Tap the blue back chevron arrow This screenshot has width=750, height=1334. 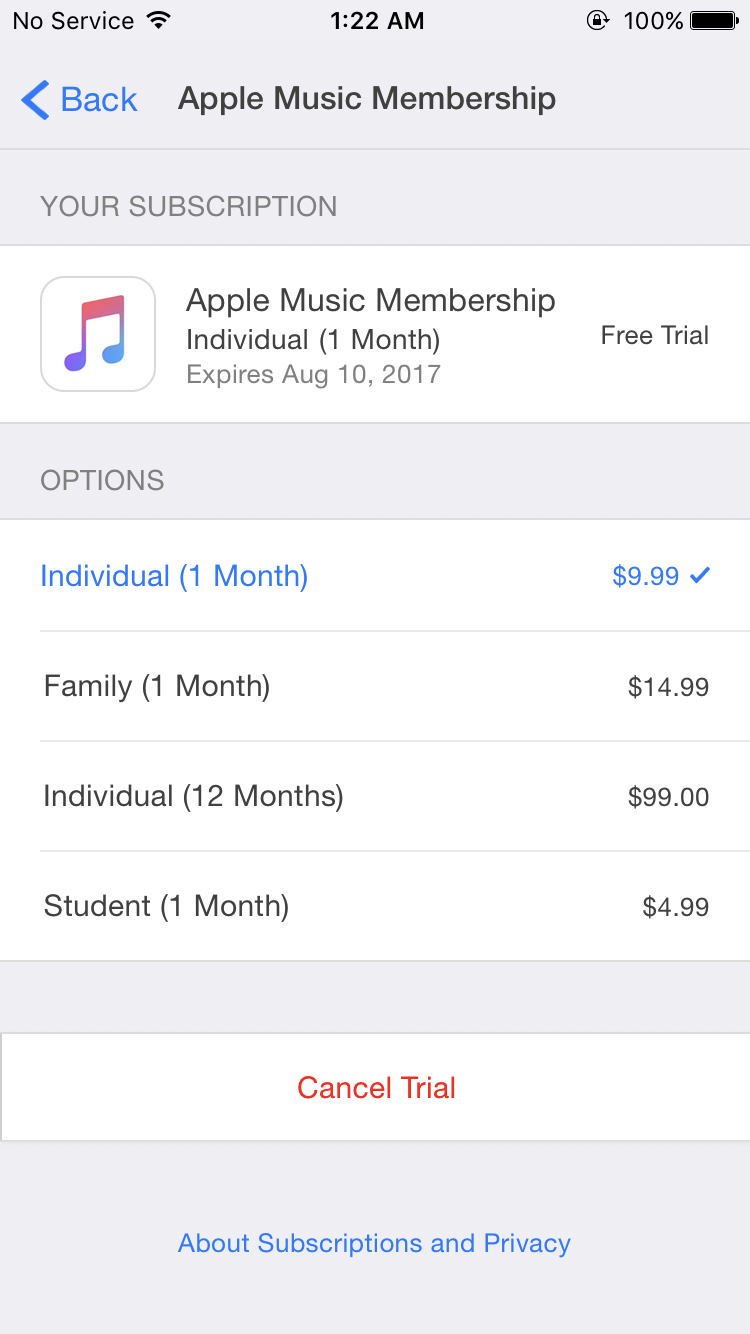(35, 100)
